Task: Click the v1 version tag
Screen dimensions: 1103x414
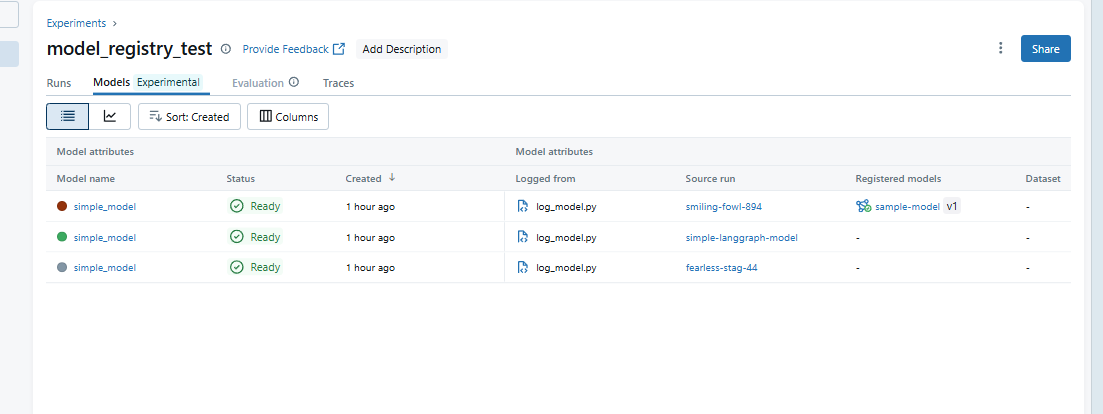Action: coord(952,206)
